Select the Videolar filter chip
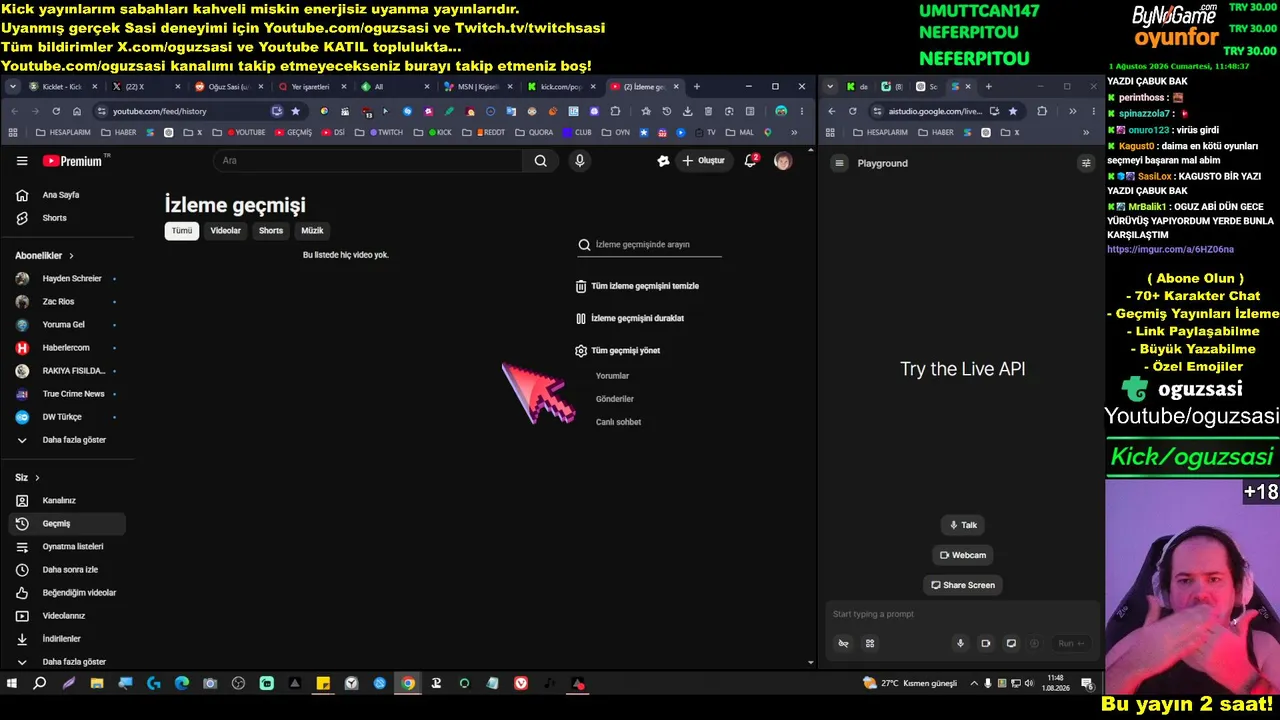1280x720 pixels. click(x=225, y=231)
